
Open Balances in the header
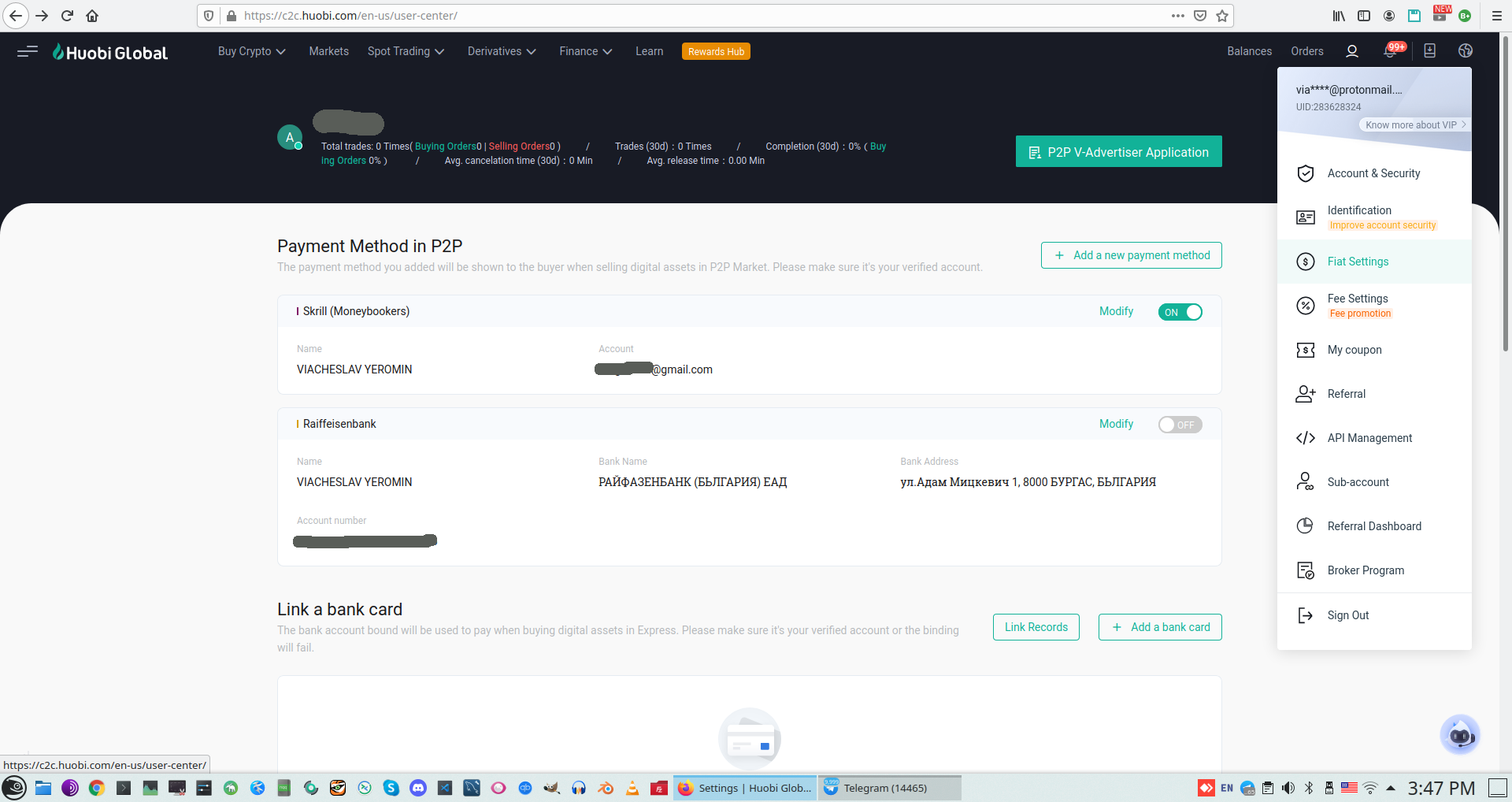point(1249,51)
